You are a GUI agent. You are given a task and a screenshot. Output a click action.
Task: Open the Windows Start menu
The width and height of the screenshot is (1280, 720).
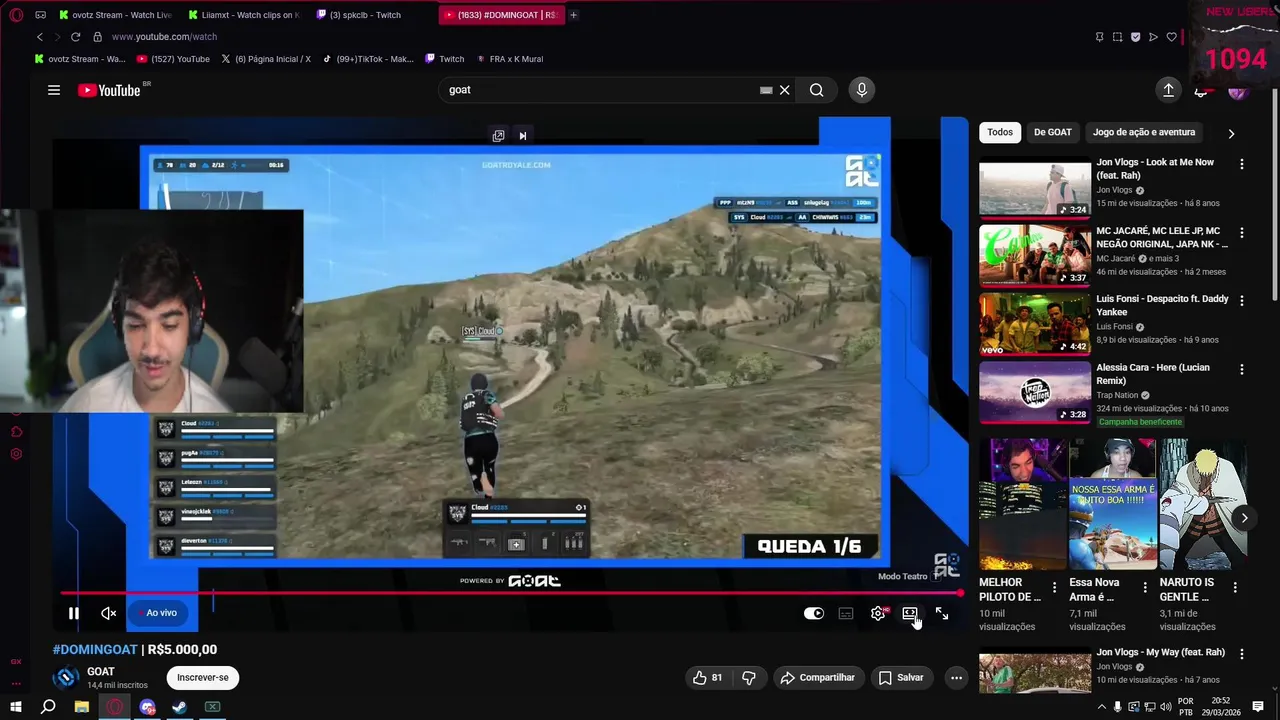(x=16, y=707)
